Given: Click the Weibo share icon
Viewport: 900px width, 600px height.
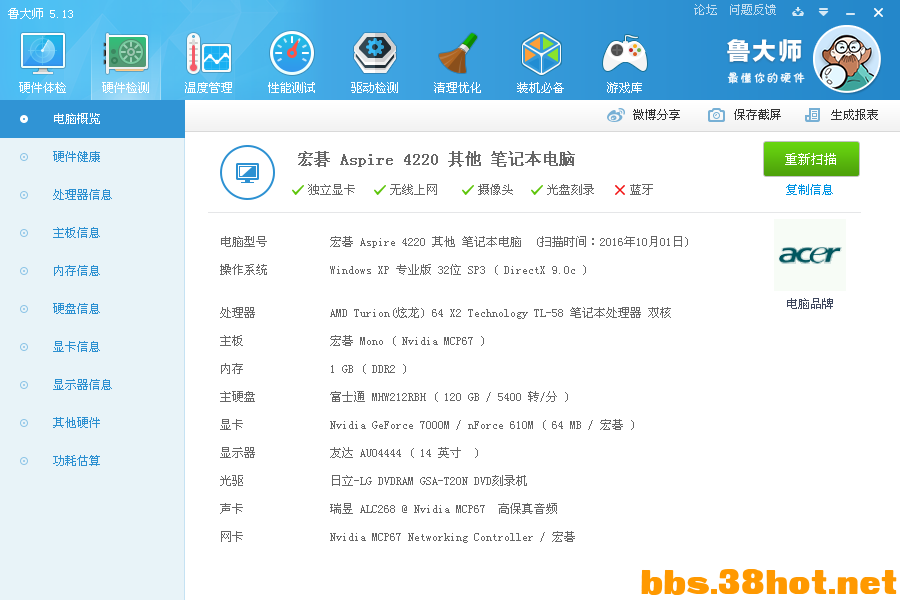Looking at the screenshot, I should [x=616, y=115].
